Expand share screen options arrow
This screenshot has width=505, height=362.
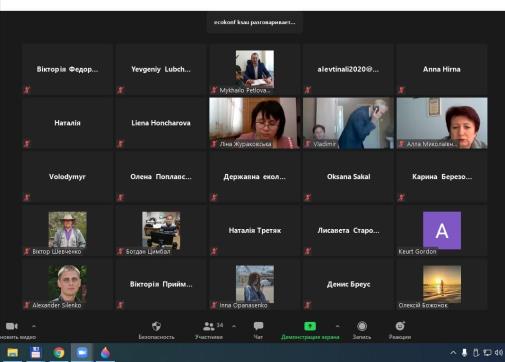(337, 326)
